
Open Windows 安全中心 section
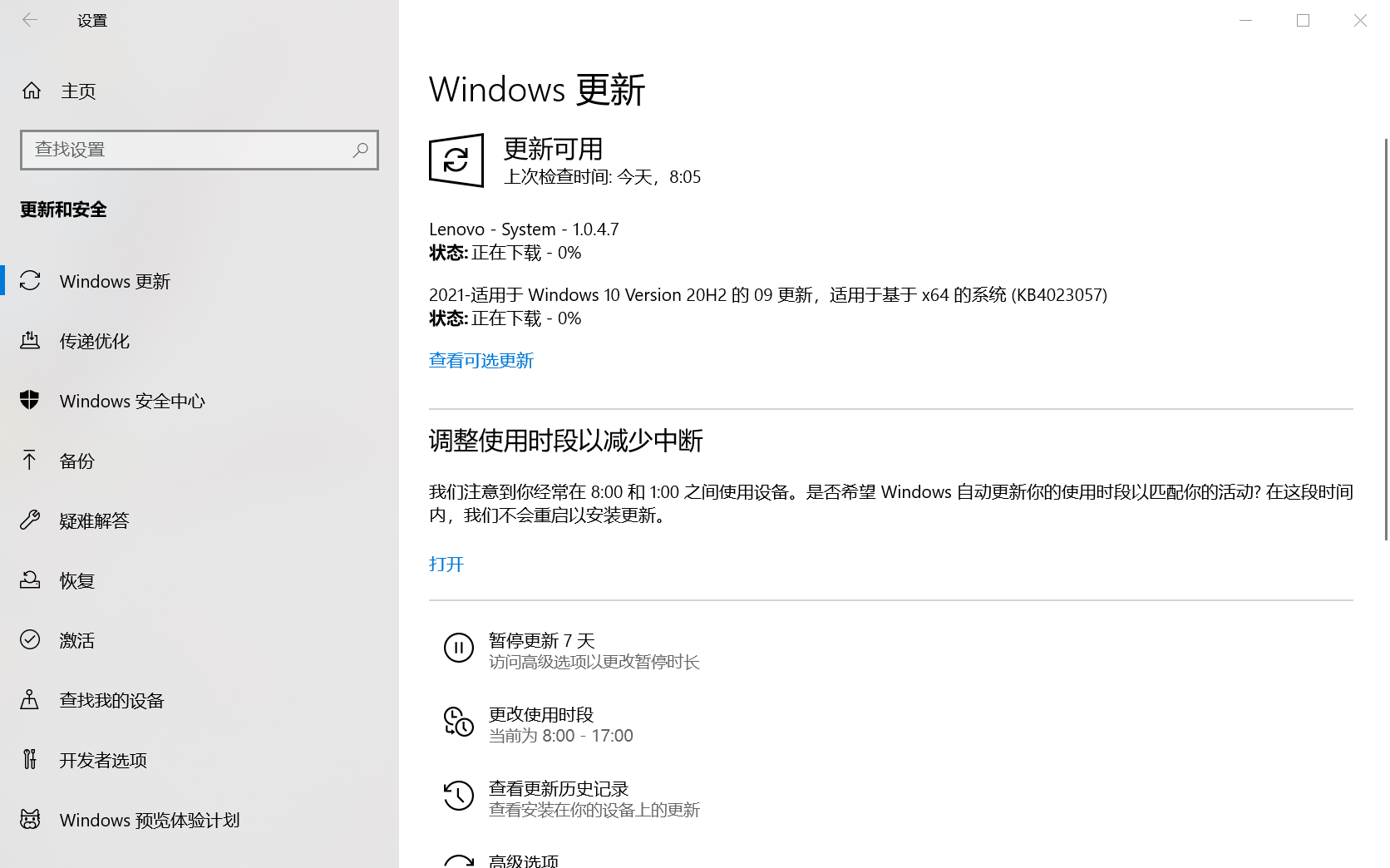200,401
